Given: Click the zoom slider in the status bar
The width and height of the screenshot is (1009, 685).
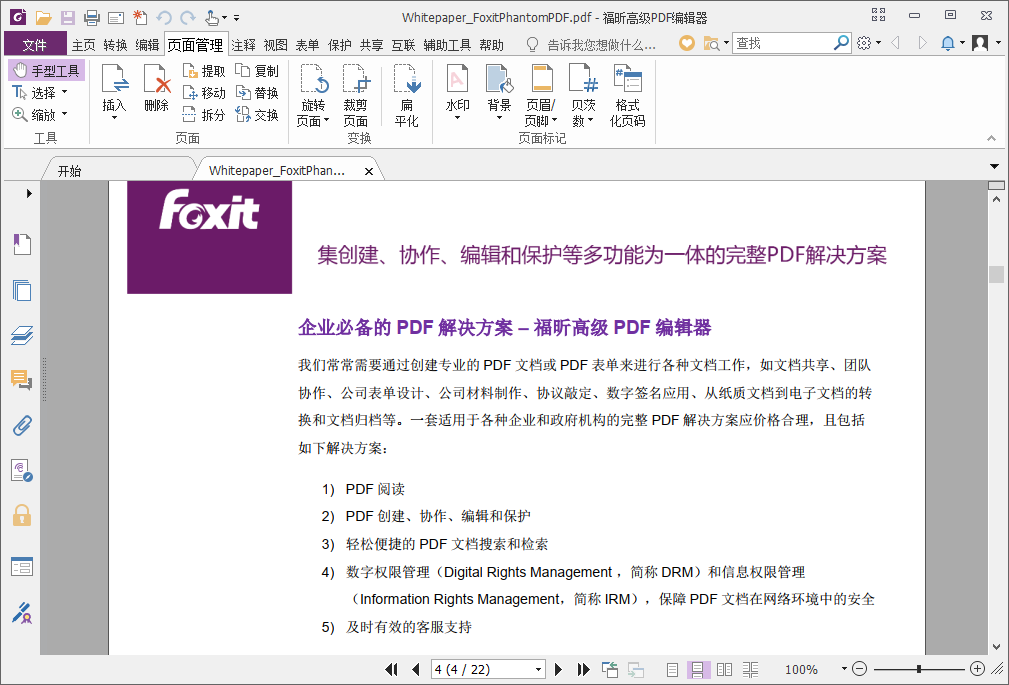Looking at the screenshot, I should pyautogui.click(x=917, y=669).
